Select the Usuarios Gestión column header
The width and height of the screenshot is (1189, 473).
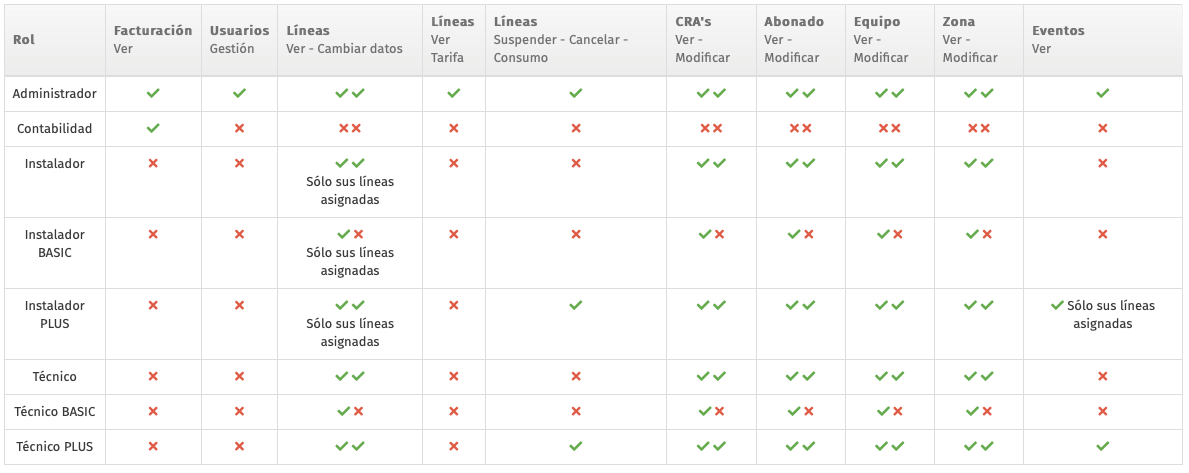240,39
